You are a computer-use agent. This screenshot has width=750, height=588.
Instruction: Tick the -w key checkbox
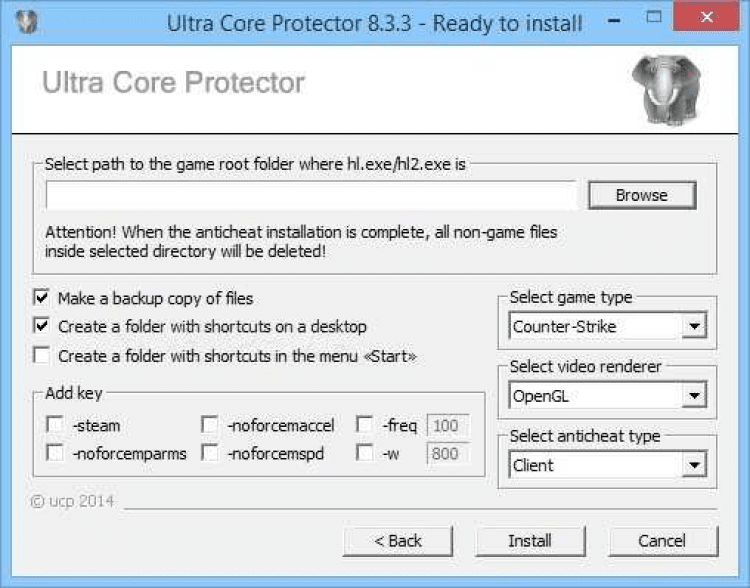click(x=365, y=454)
